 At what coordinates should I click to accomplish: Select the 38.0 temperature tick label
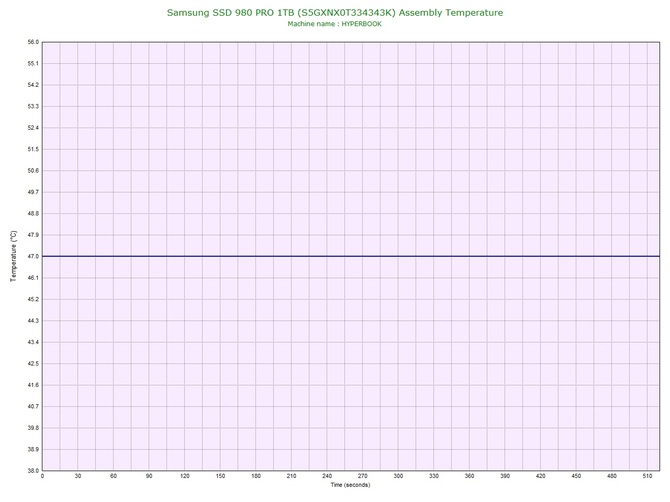coord(33,470)
